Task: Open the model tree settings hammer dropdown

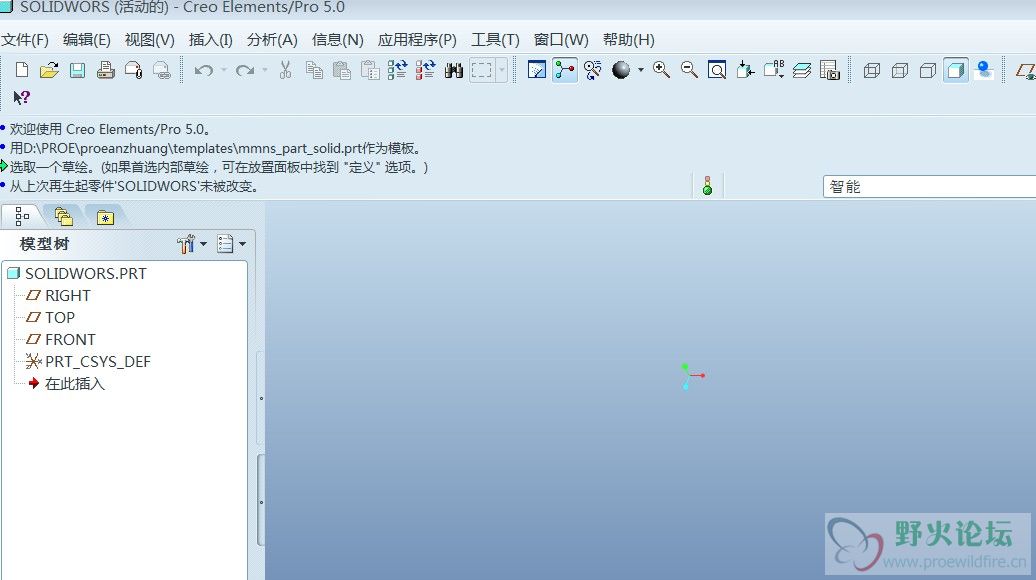Action: tap(192, 244)
